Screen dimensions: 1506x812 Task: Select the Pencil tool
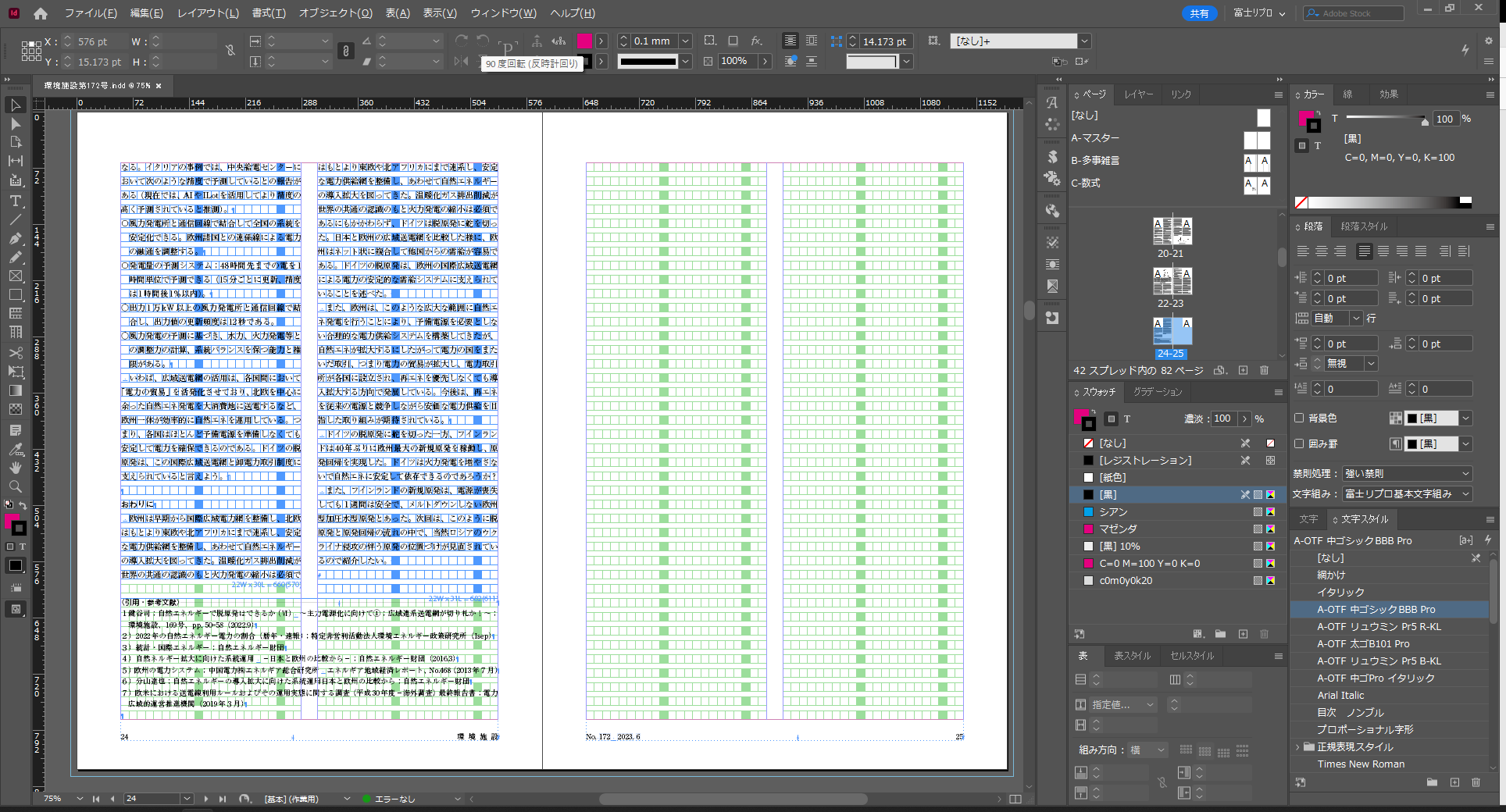click(16, 257)
